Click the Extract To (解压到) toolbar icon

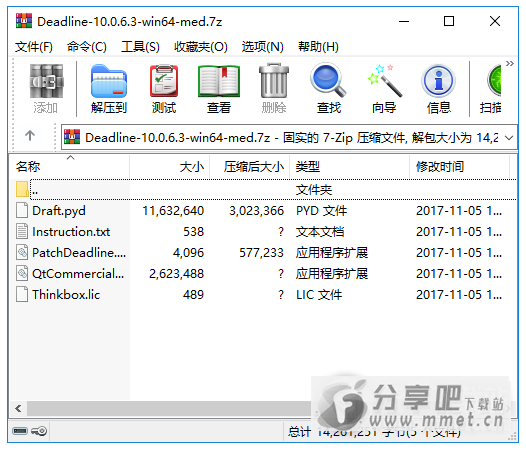pos(109,82)
